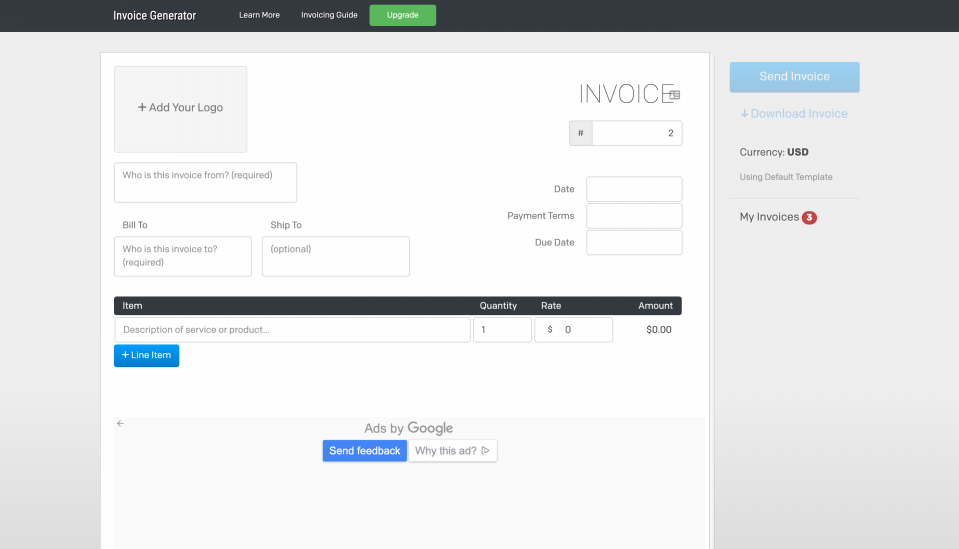Viewport: 959px width, 549px height.
Task: Click the item description field
Action: tap(292, 330)
